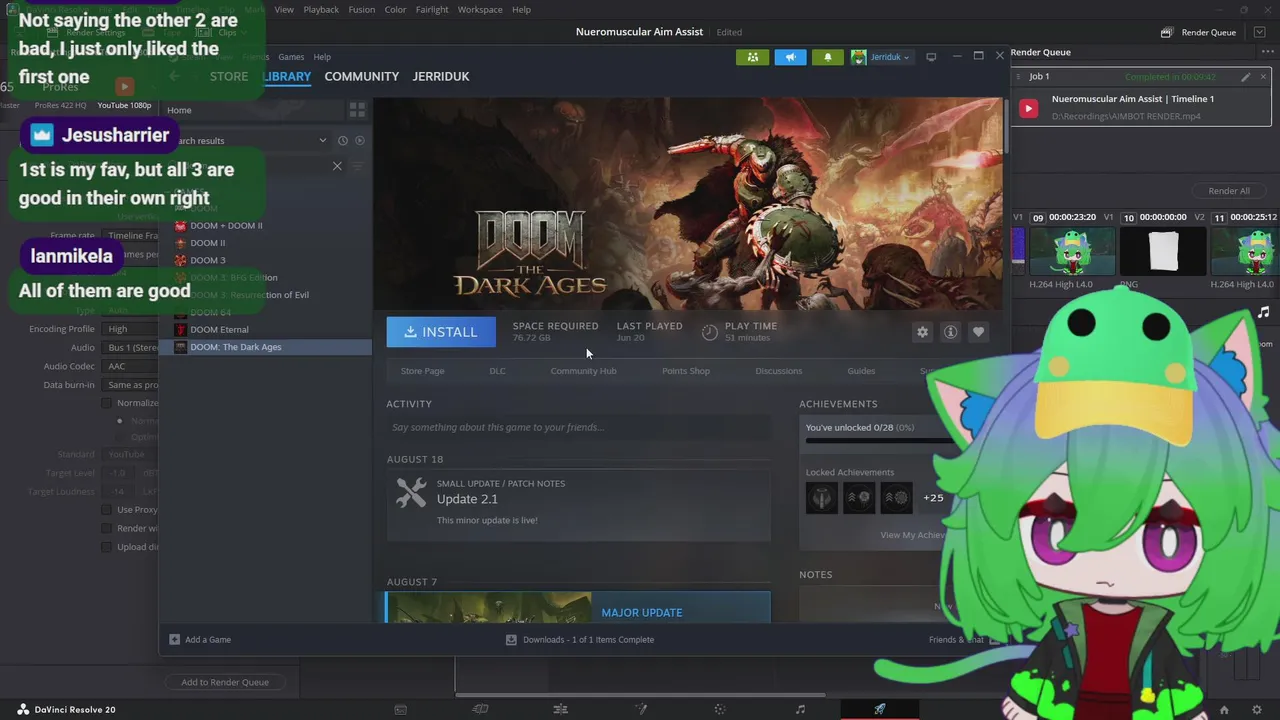Image resolution: width=1280 pixels, height=720 pixels.
Task: Open the JERRIDUK profile tab
Action: click(x=441, y=76)
